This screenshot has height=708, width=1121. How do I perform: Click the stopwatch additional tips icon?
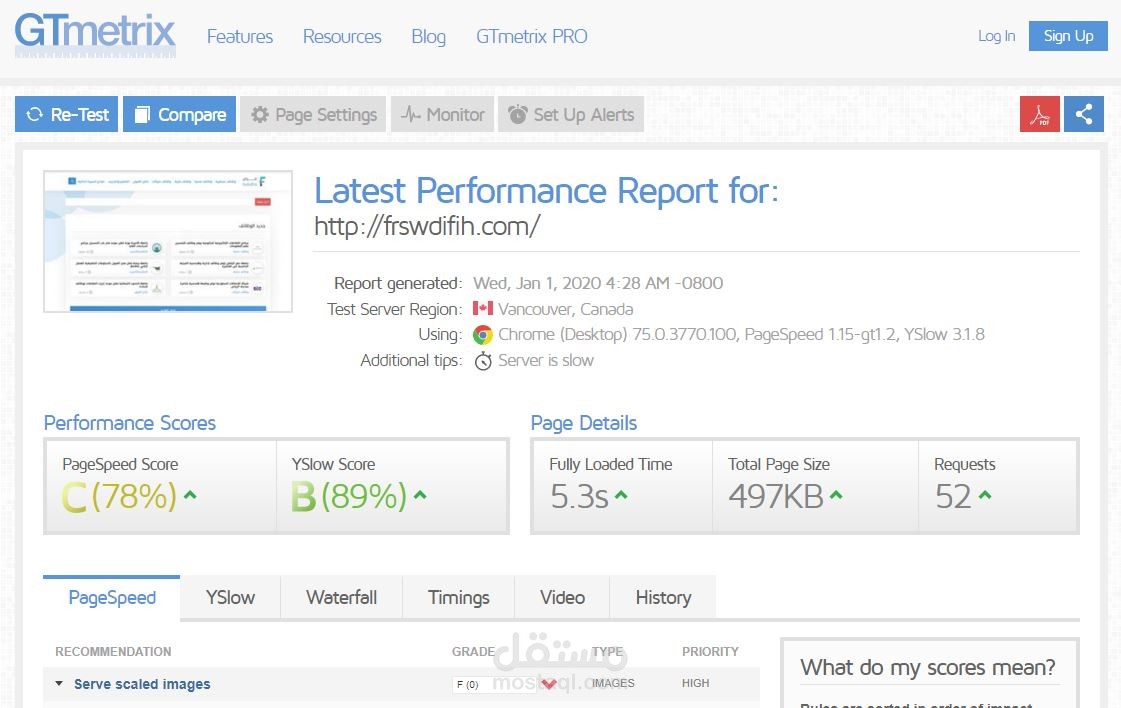coord(483,360)
